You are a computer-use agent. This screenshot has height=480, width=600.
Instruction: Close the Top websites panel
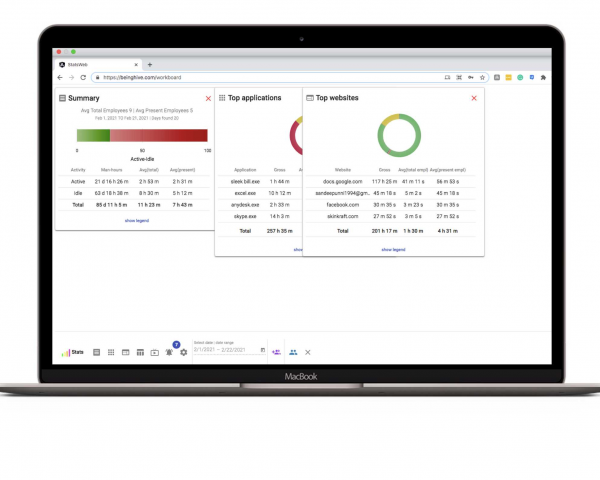click(474, 98)
